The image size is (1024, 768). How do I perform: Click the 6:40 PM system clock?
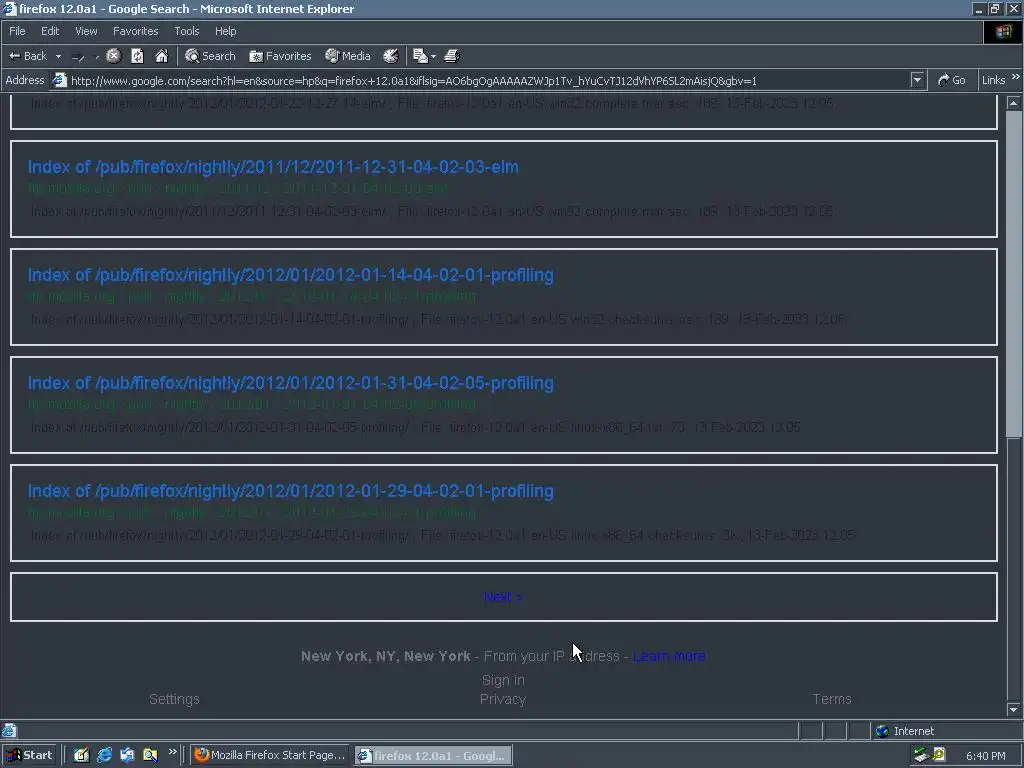click(x=985, y=756)
